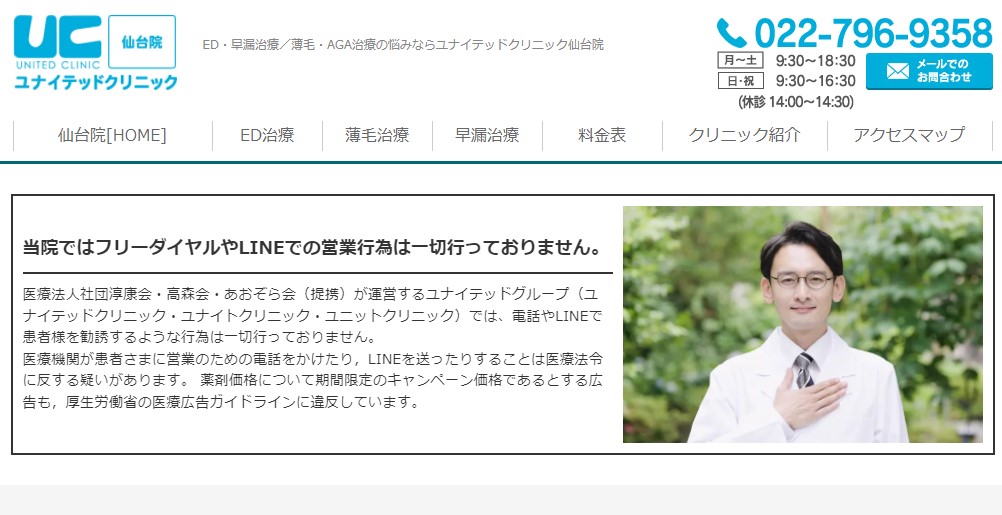Navigate to アクセスマップ page
This screenshot has height=515, width=1002.
point(909,135)
